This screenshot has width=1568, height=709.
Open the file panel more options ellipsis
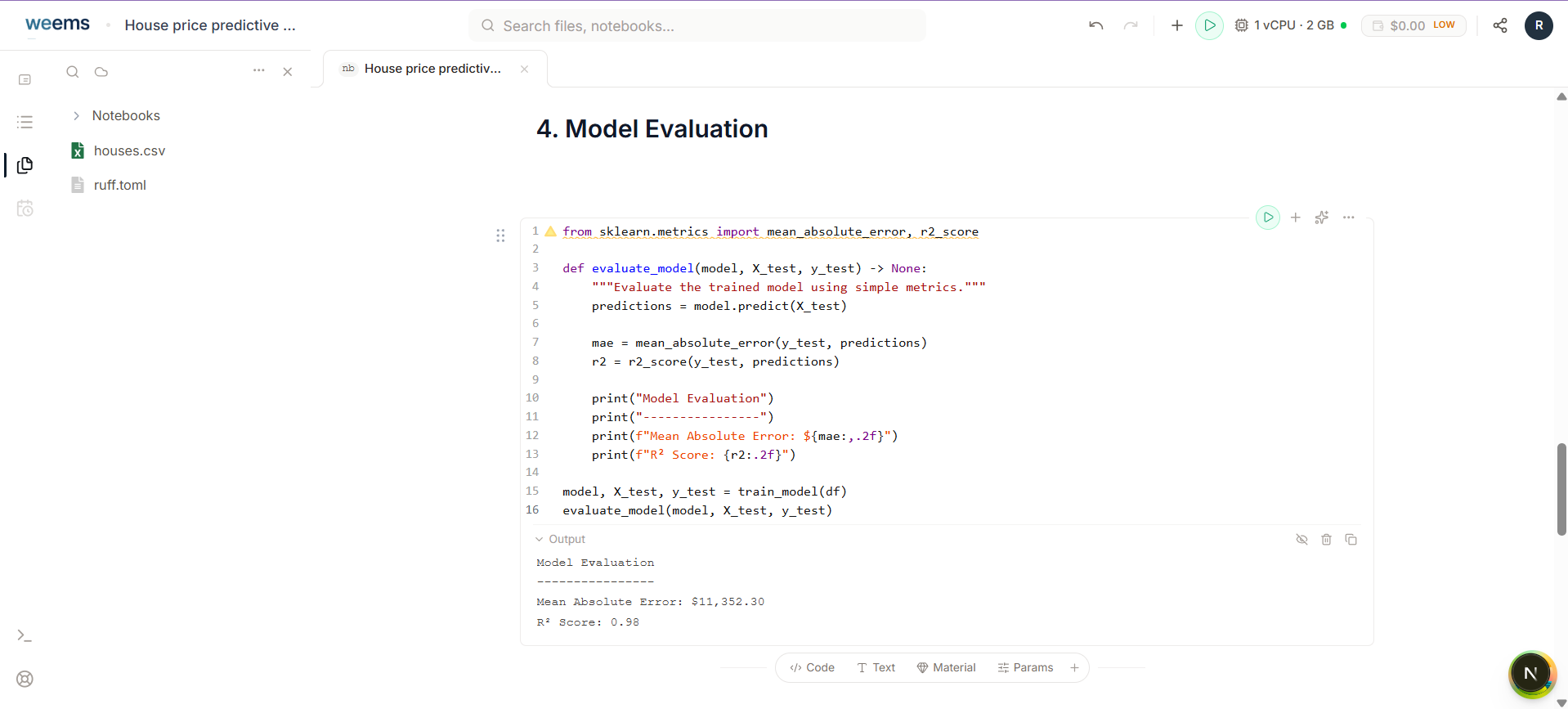tap(259, 70)
